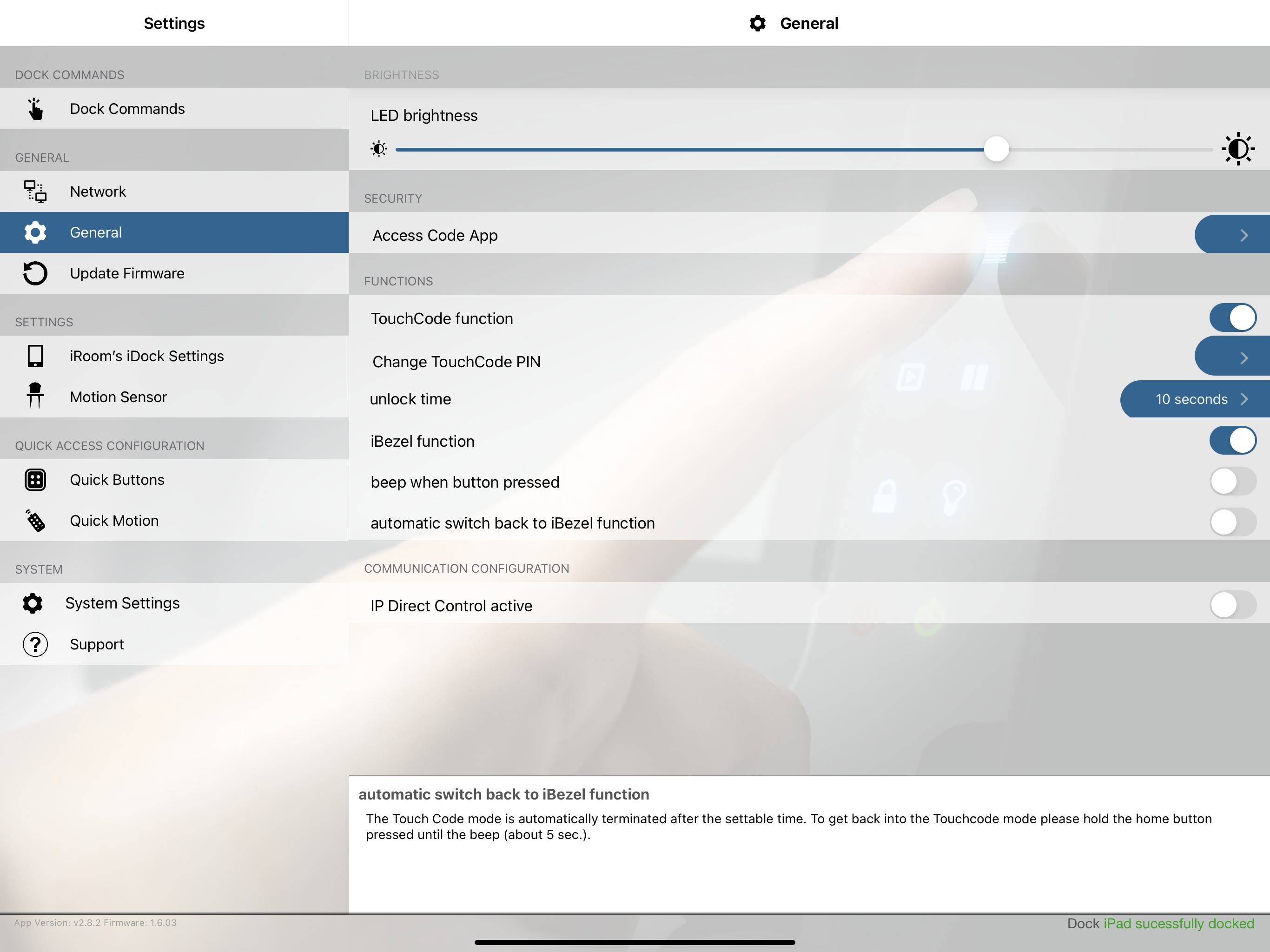Go to Quick Motion configuration
The width and height of the screenshot is (1270, 952).
click(x=174, y=521)
